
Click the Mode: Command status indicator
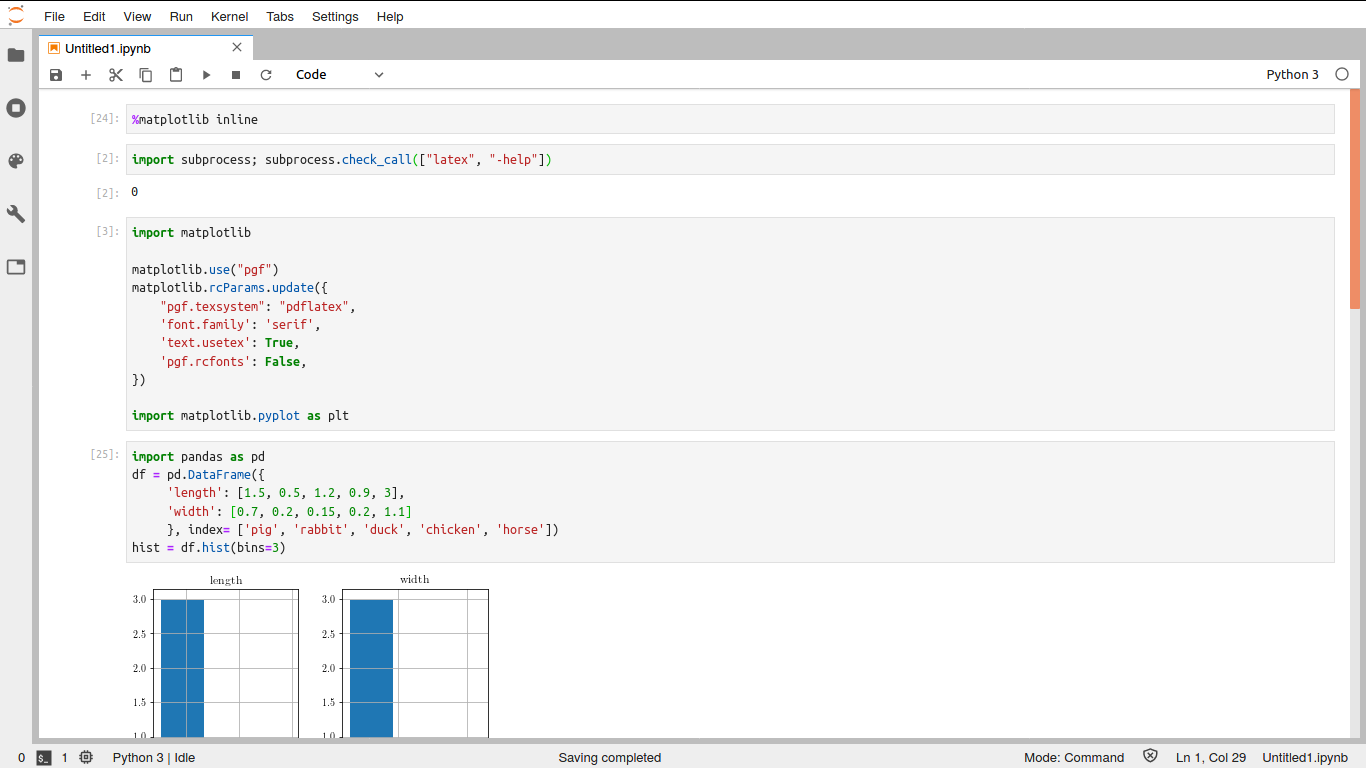pos(1074,758)
